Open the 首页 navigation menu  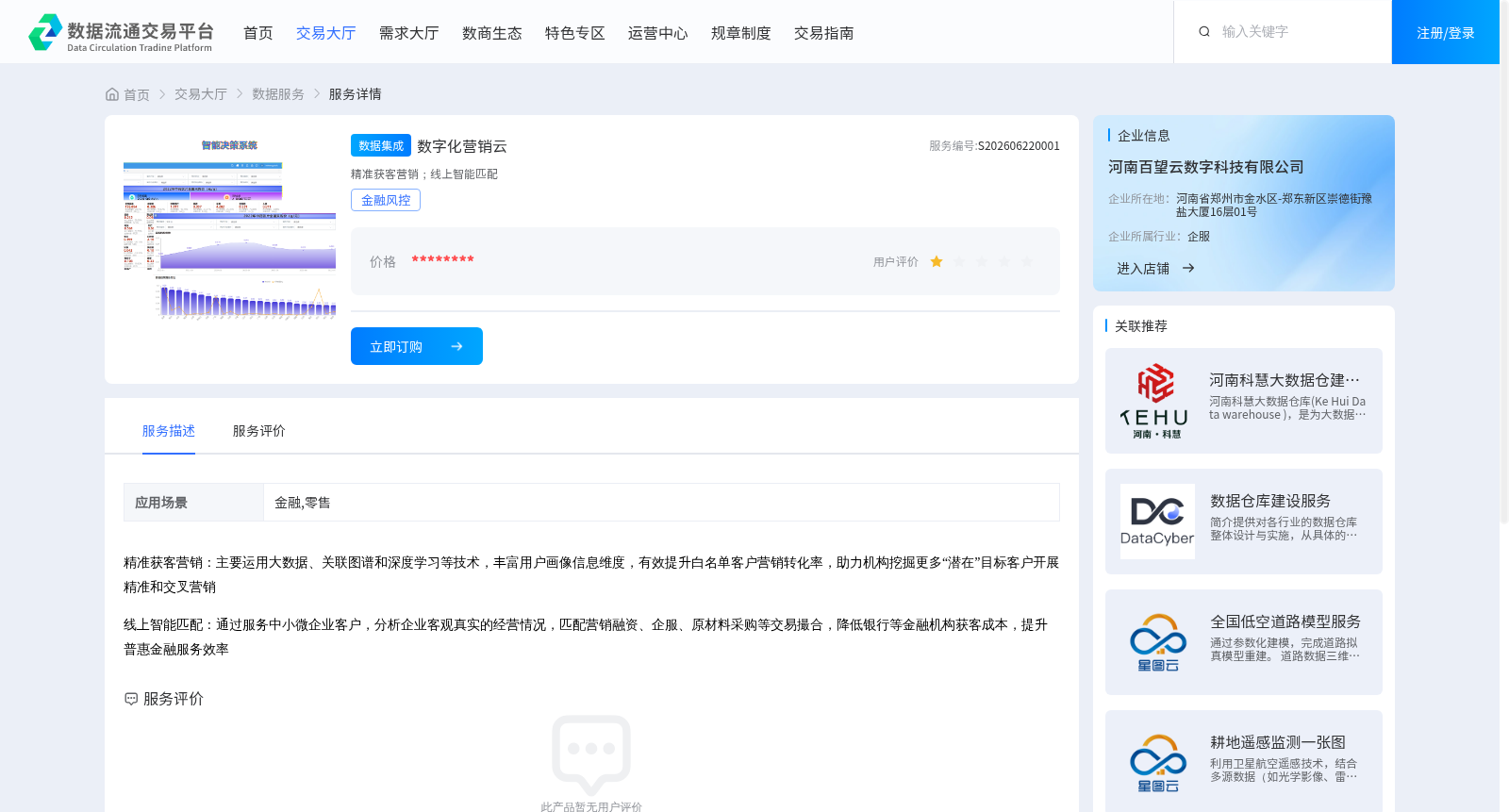258,33
